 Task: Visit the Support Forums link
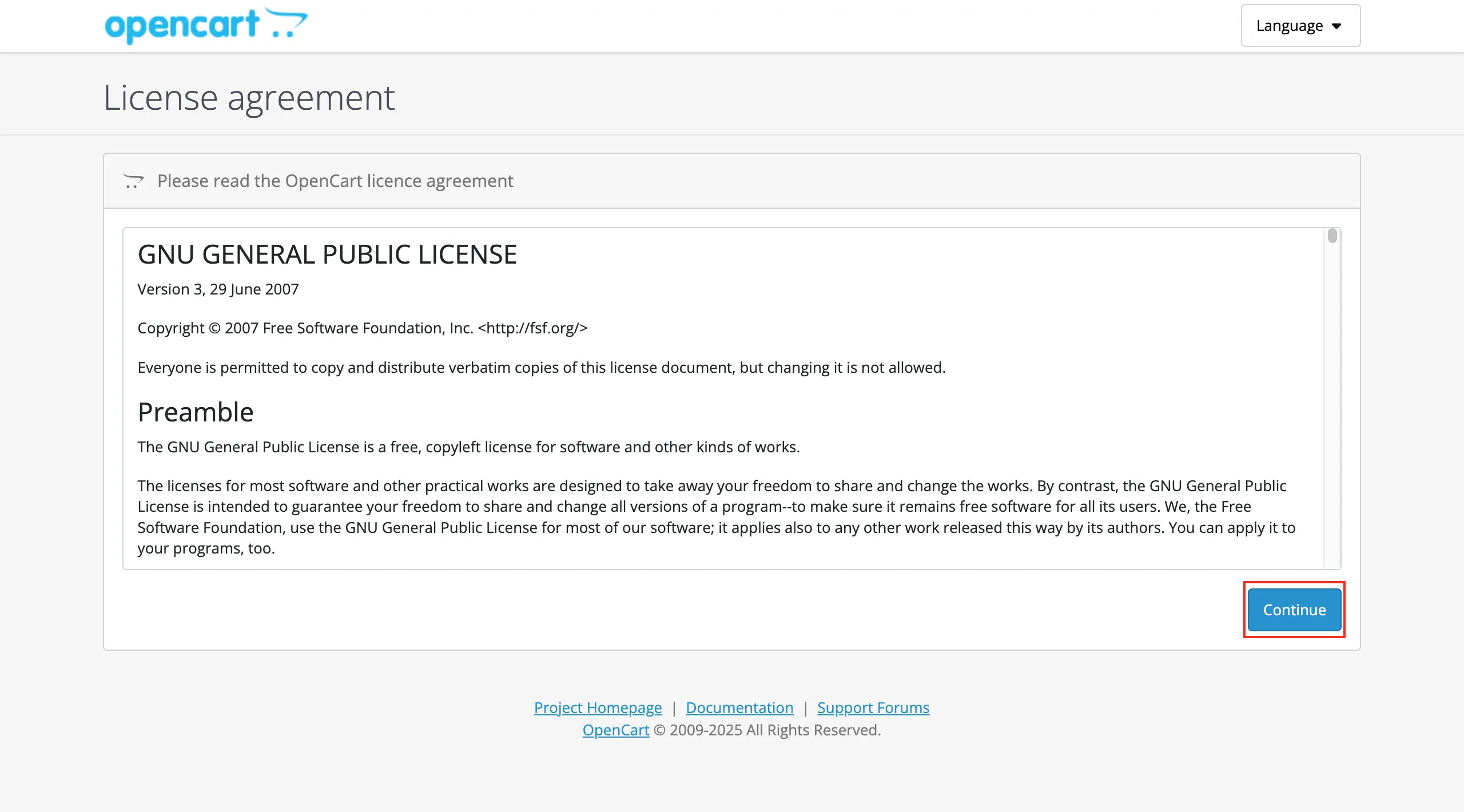coord(873,707)
